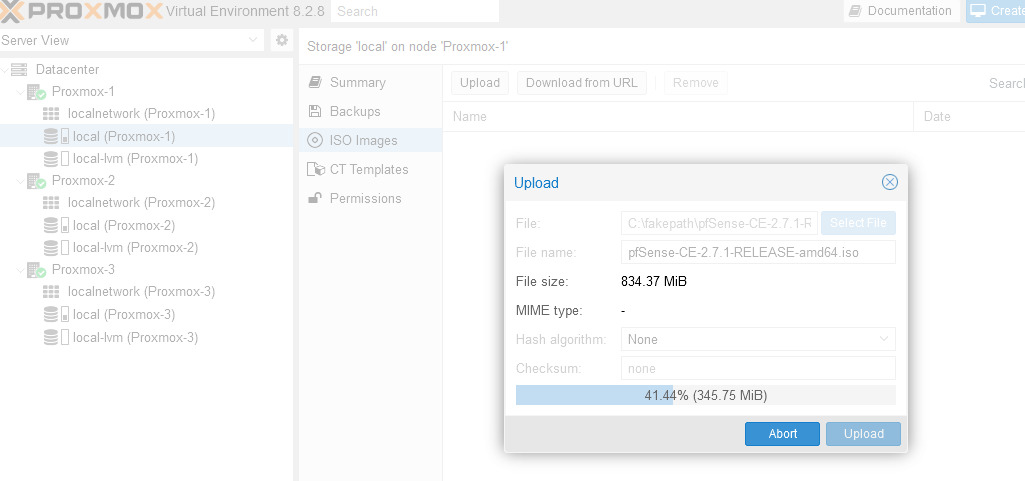Image resolution: width=1025 pixels, height=481 pixels.
Task: Click the tree settings gear icon
Action: point(282,40)
